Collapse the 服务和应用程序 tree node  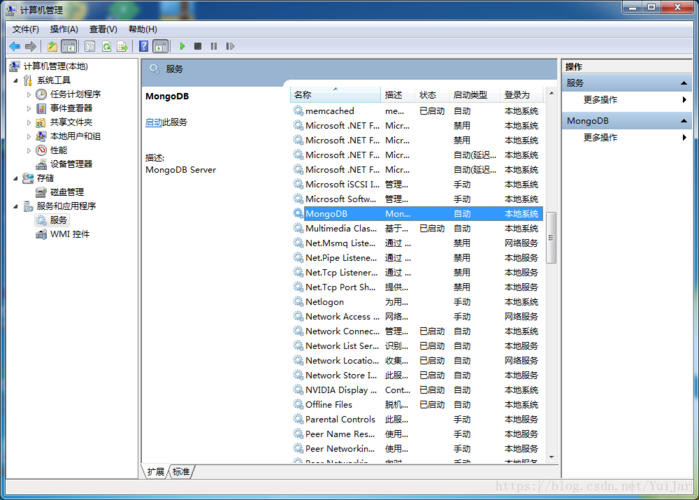click(x=16, y=206)
